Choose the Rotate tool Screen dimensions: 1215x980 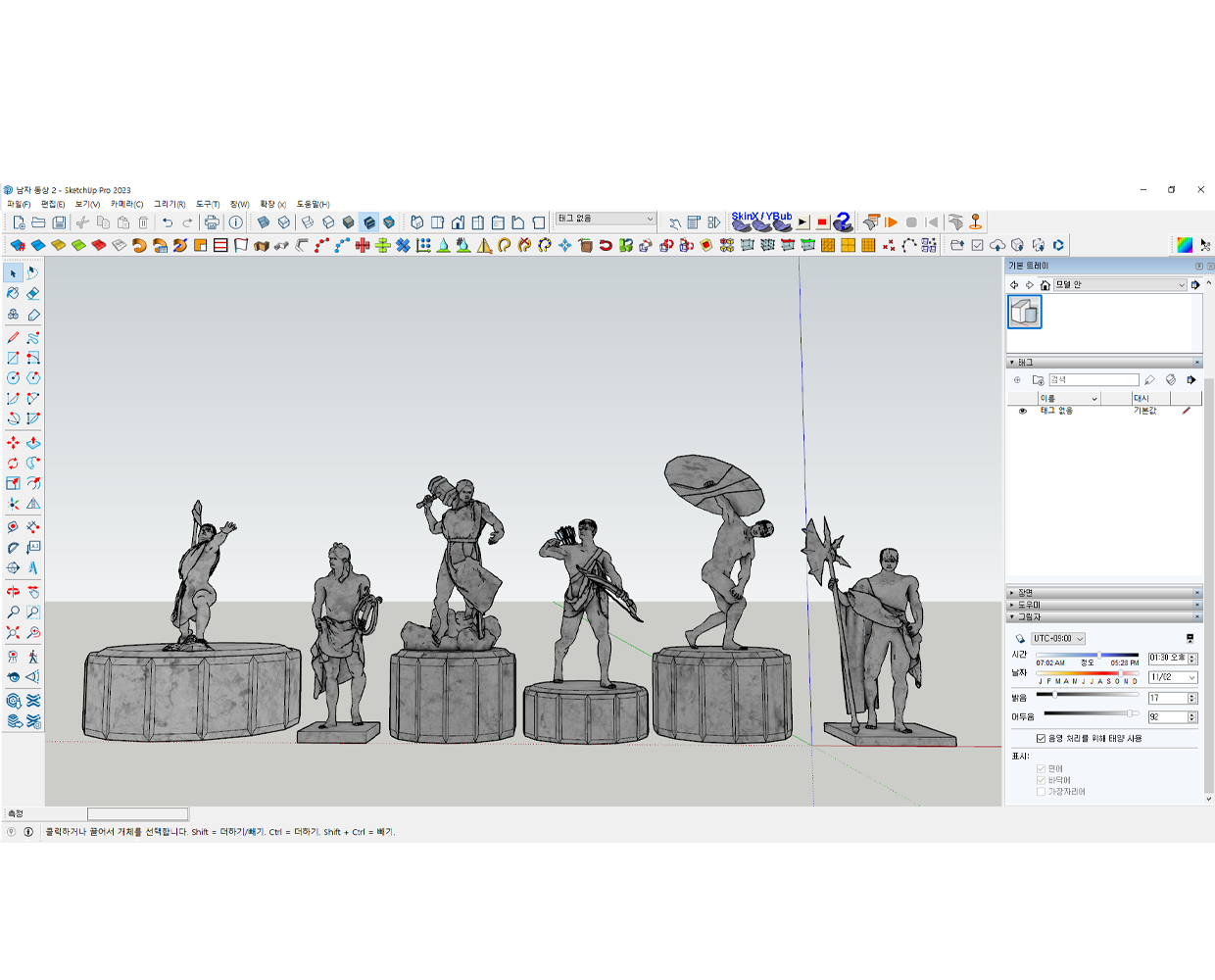13,463
